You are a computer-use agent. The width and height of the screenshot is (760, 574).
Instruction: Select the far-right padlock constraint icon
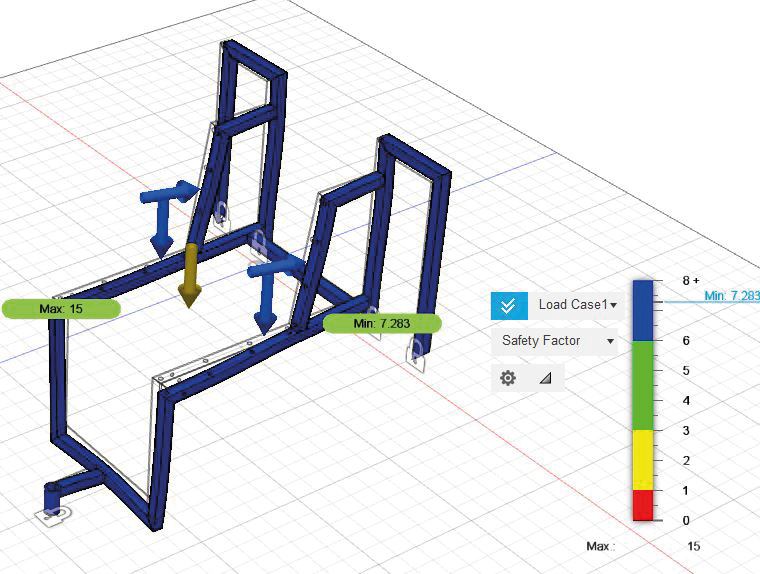coord(416,355)
